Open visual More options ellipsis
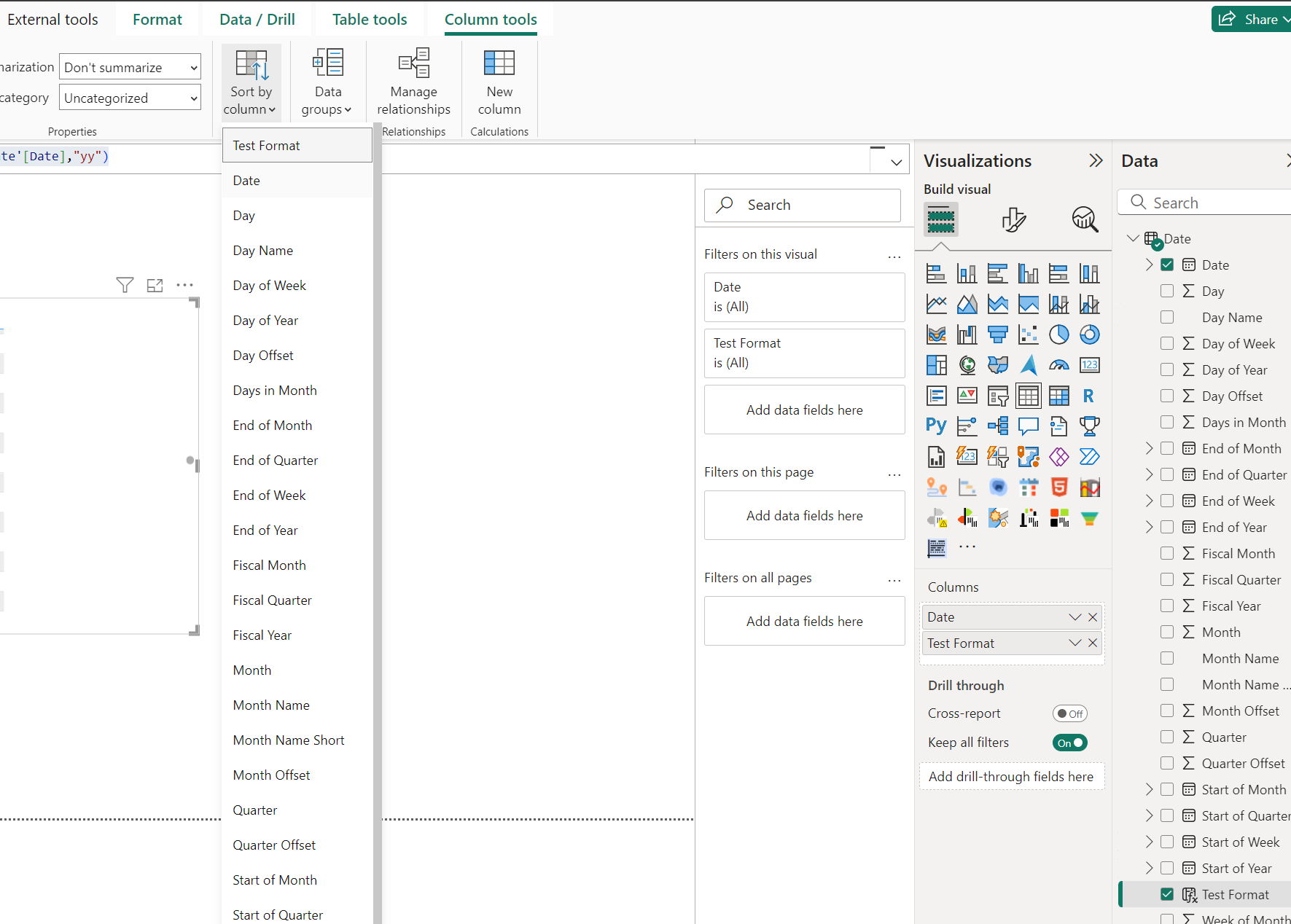 [x=185, y=285]
